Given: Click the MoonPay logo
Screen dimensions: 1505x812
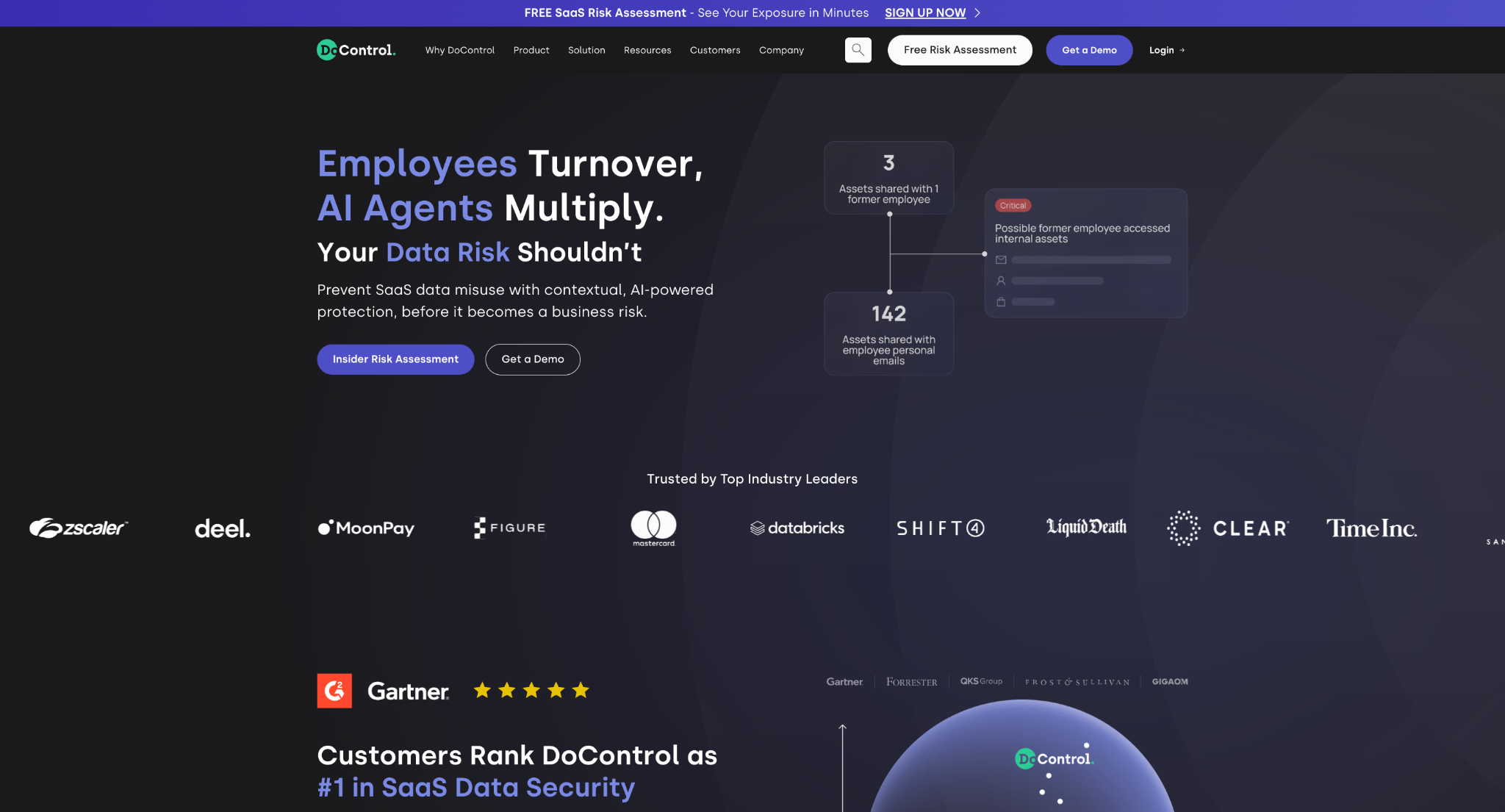Looking at the screenshot, I should coord(366,528).
